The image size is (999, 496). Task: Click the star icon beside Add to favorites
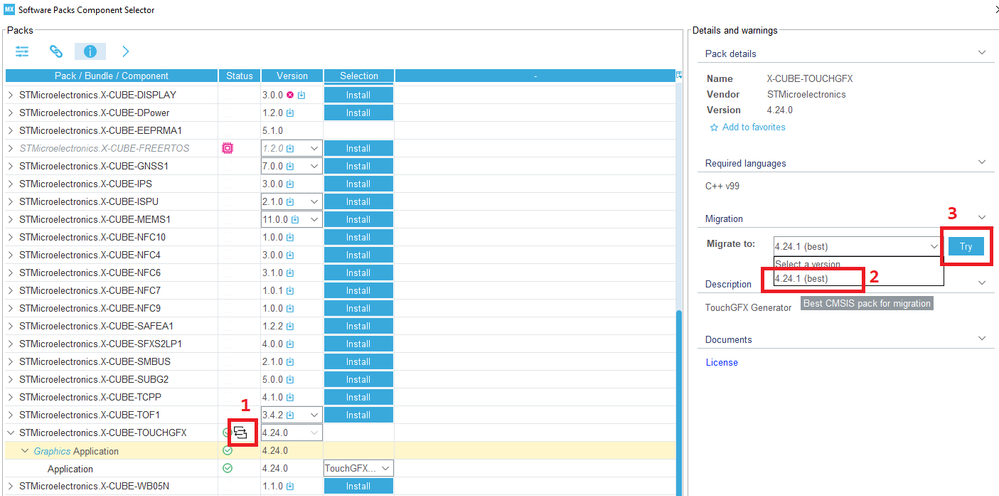click(714, 127)
